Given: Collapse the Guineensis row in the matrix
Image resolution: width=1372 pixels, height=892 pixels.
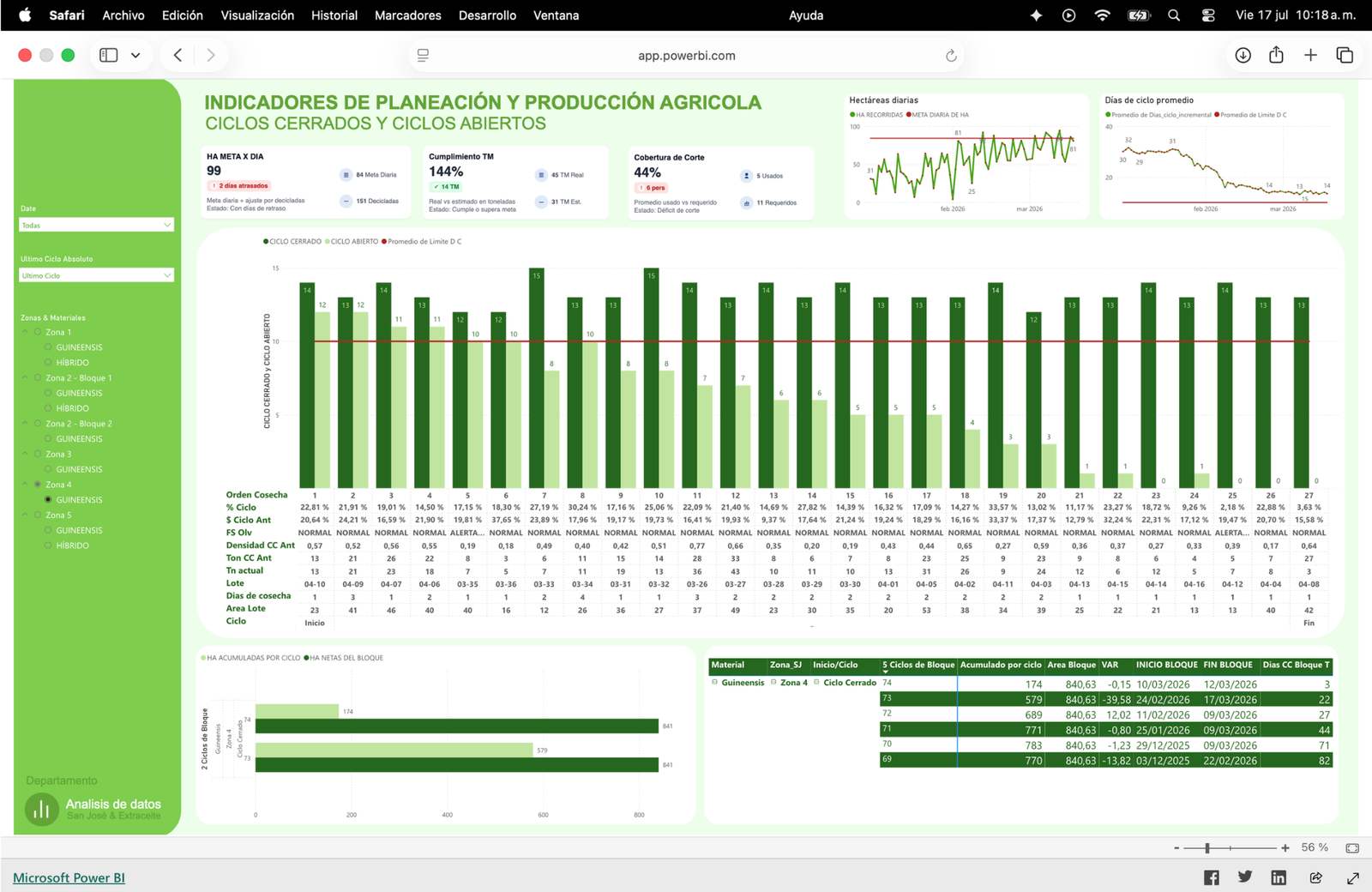Looking at the screenshot, I should coord(714,683).
